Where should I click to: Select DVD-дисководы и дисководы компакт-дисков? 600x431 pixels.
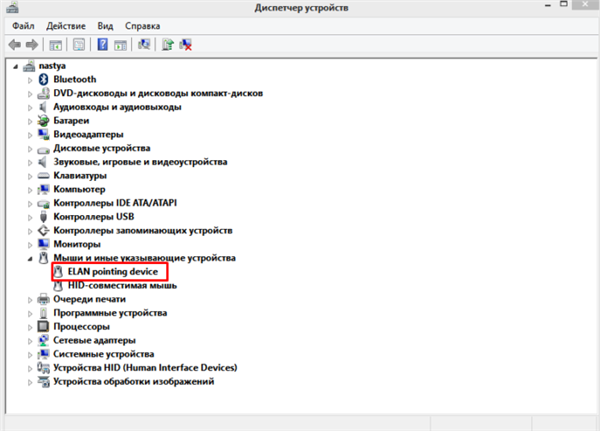(158, 93)
